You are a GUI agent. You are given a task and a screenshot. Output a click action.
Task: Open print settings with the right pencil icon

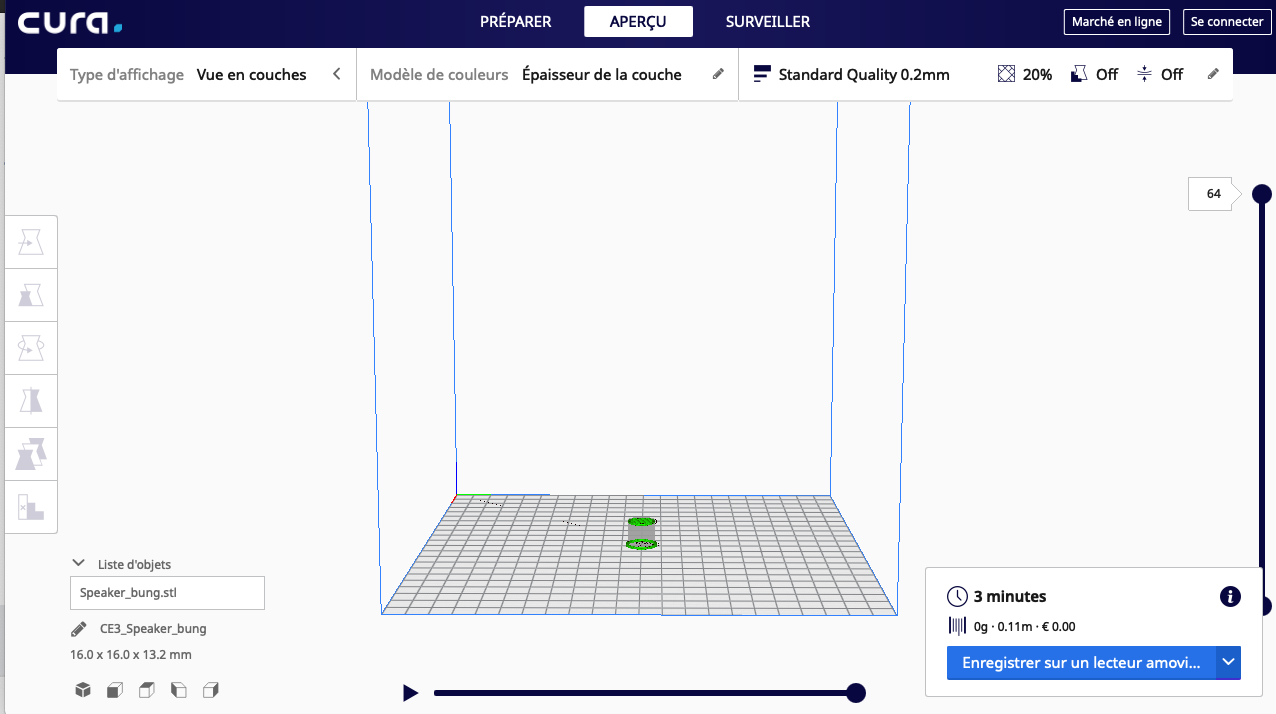click(1213, 74)
